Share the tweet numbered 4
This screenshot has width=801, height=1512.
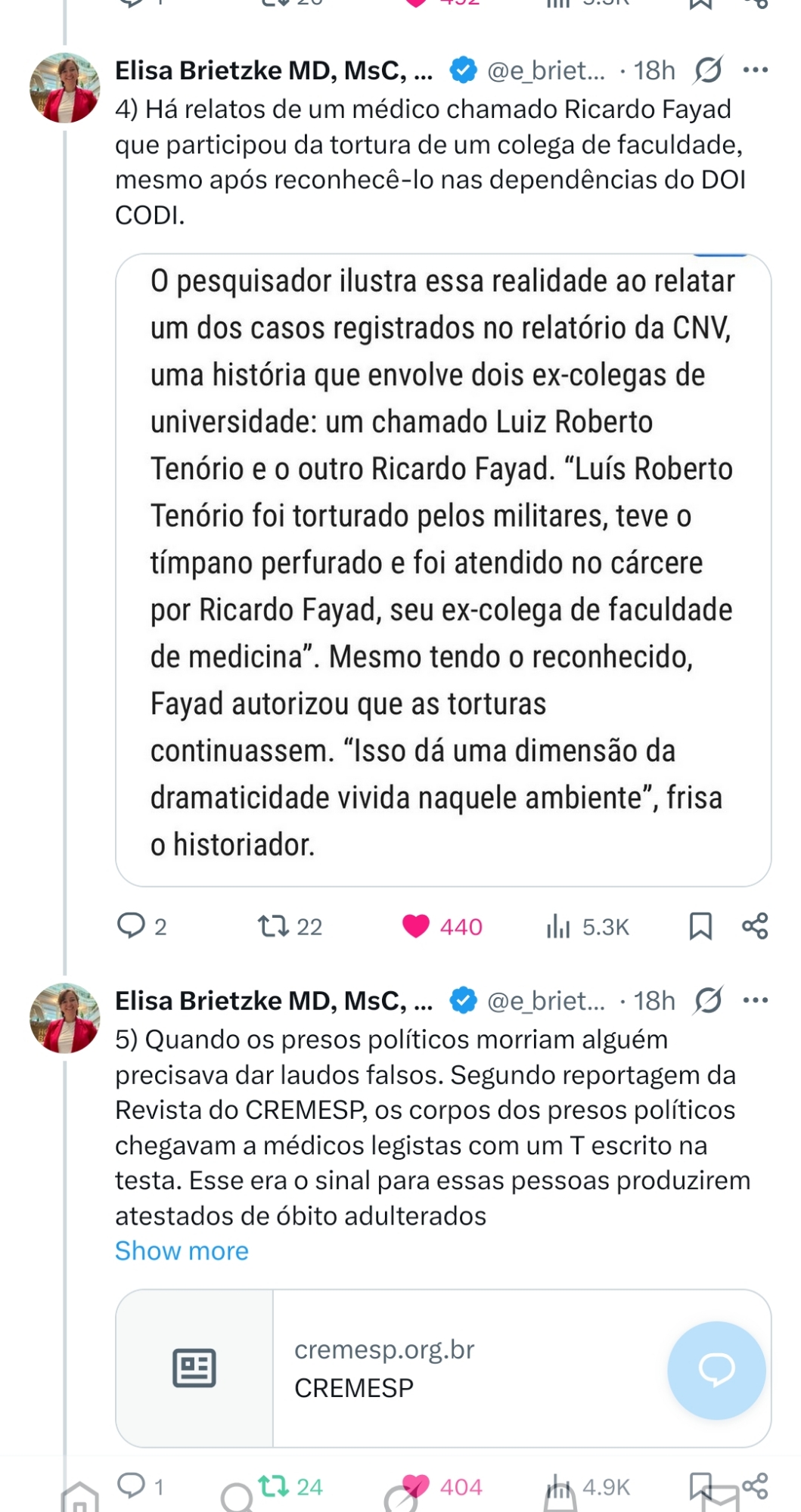[755, 925]
